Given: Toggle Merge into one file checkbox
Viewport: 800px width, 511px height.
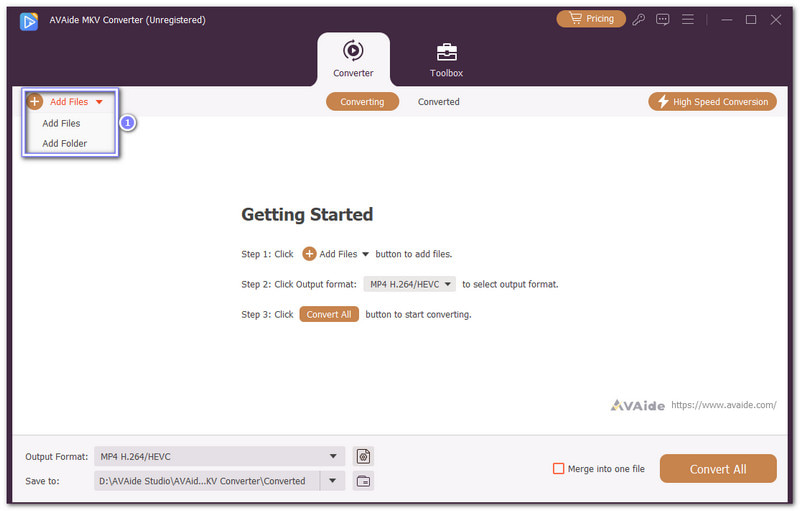Looking at the screenshot, I should coord(559,469).
